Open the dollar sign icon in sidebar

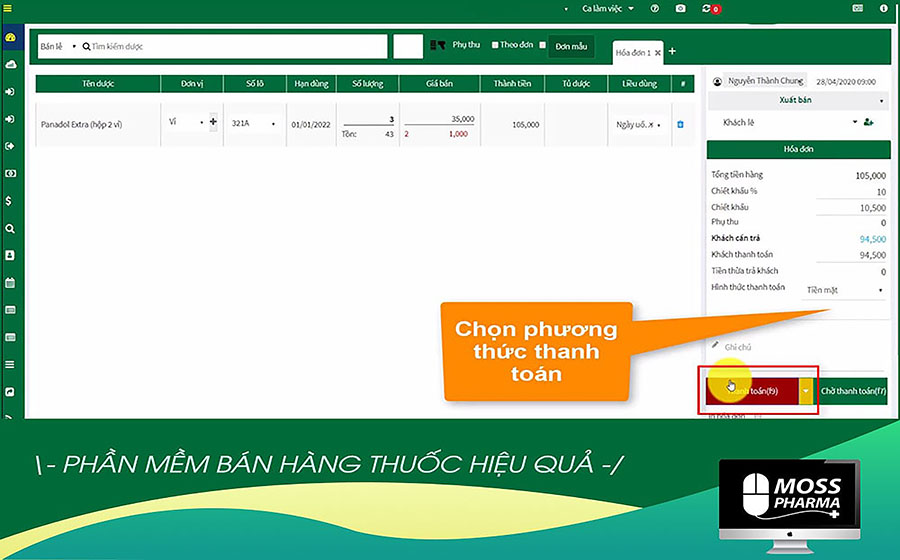[9, 201]
